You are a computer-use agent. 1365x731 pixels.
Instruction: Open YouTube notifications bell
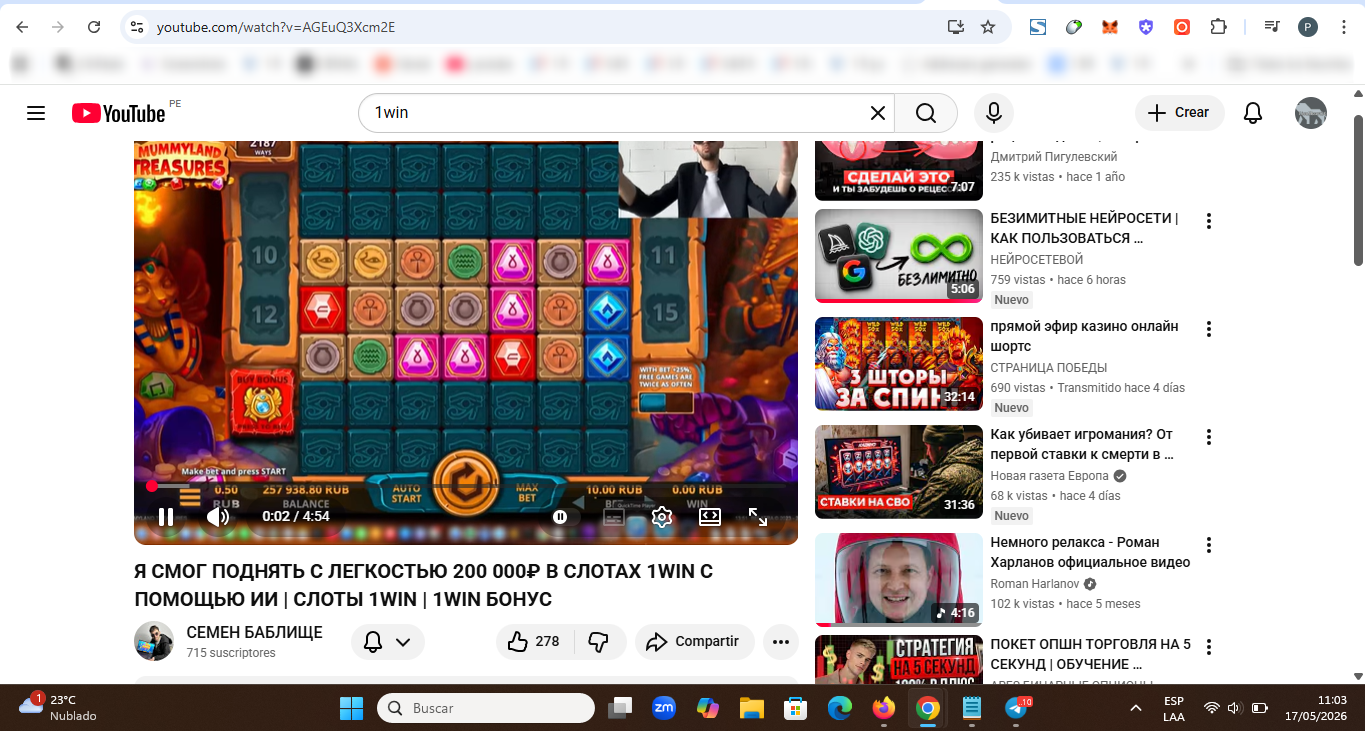(x=1253, y=113)
